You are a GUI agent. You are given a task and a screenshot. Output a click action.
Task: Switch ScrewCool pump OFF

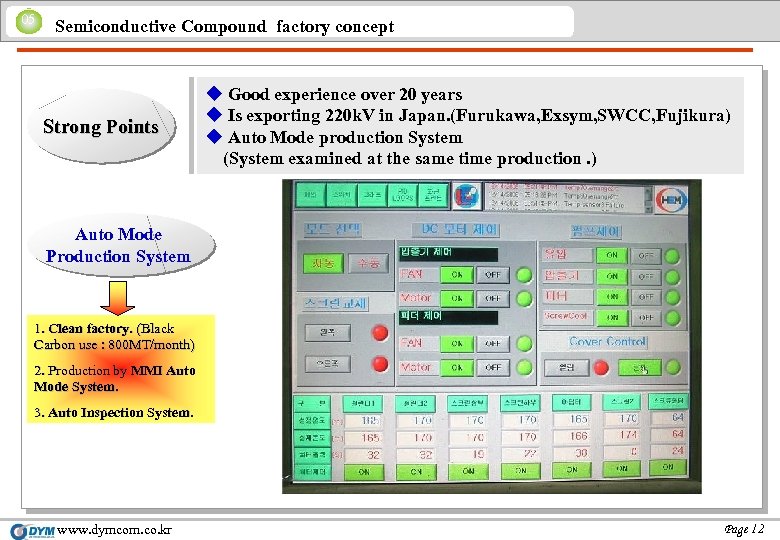click(x=646, y=317)
